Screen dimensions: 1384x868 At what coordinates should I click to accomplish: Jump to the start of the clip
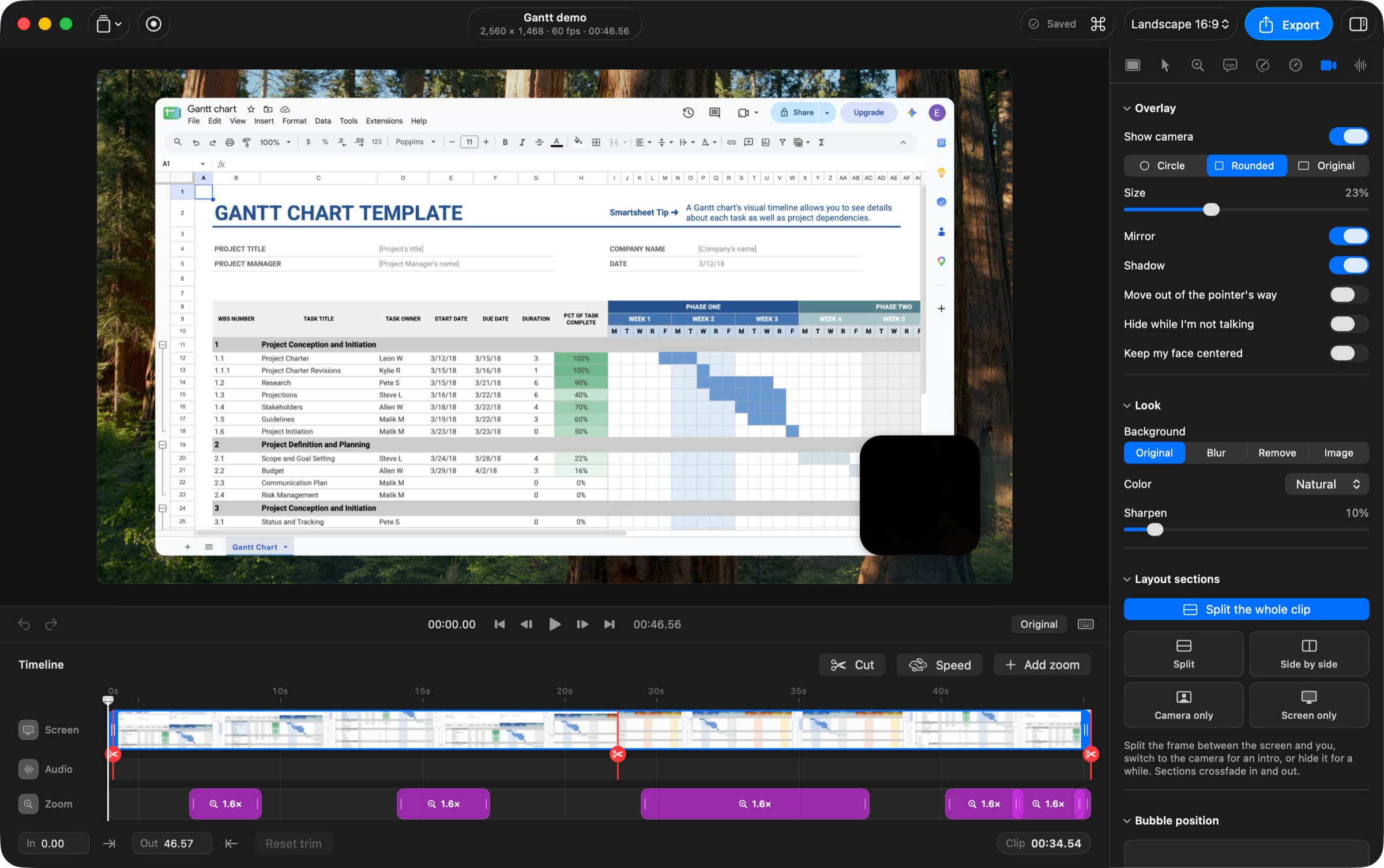499,624
